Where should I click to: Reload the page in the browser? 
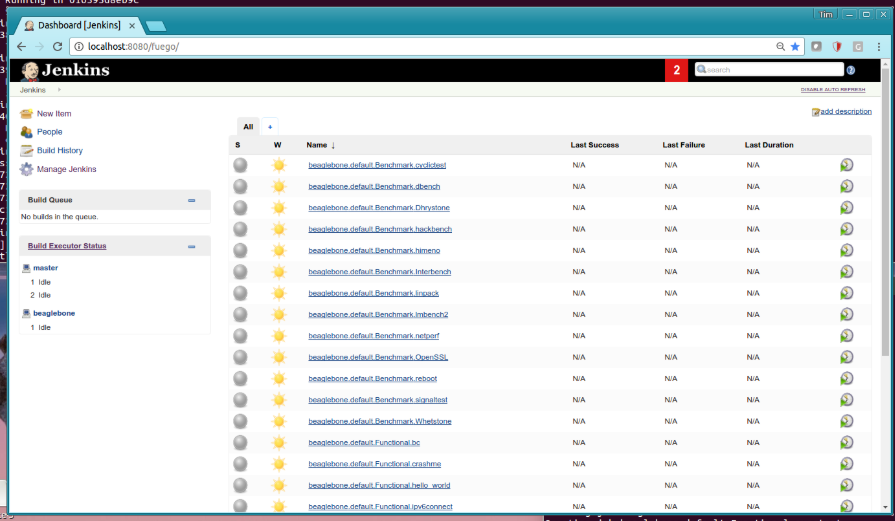coord(57,47)
